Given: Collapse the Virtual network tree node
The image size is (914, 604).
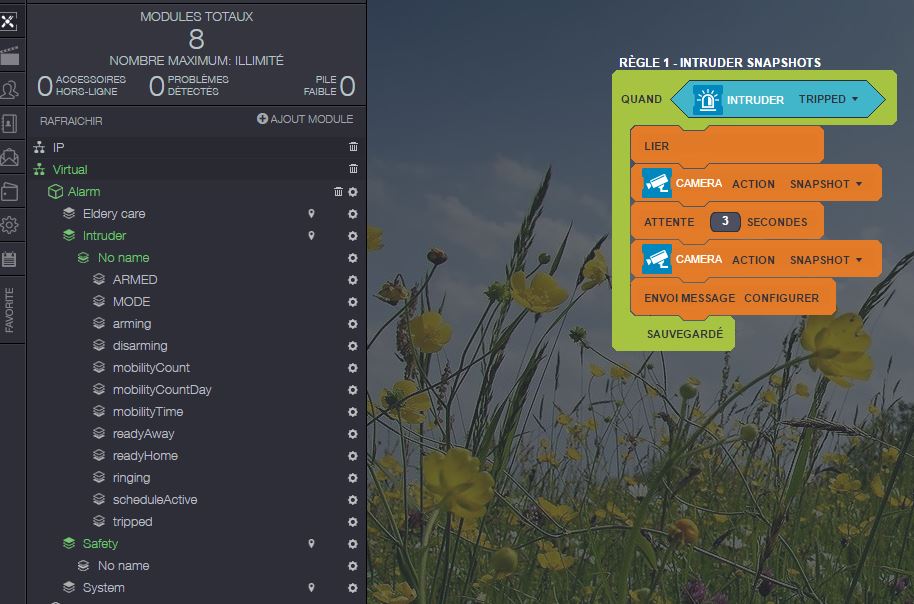Looking at the screenshot, I should [x=40, y=170].
